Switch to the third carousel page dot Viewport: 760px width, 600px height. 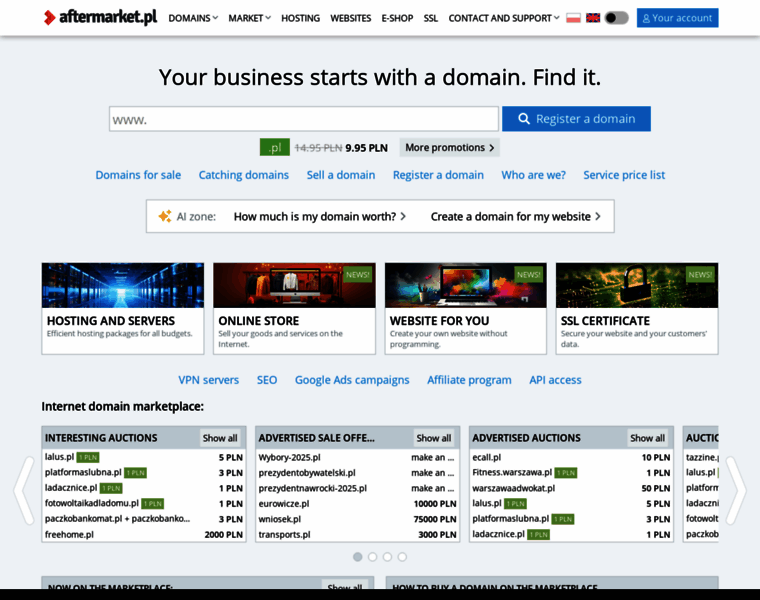(x=387, y=556)
